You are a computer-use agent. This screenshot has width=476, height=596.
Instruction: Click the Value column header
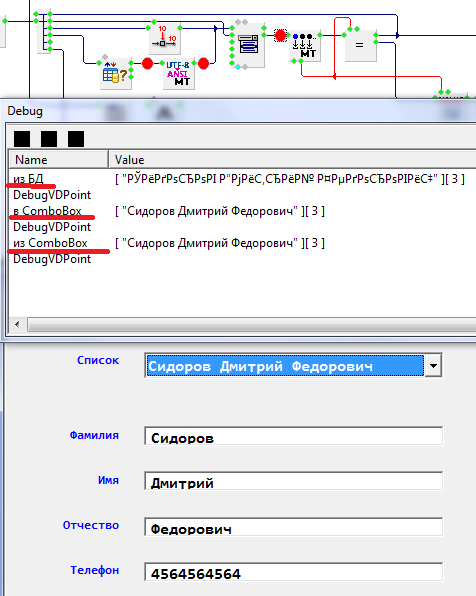click(x=292, y=160)
